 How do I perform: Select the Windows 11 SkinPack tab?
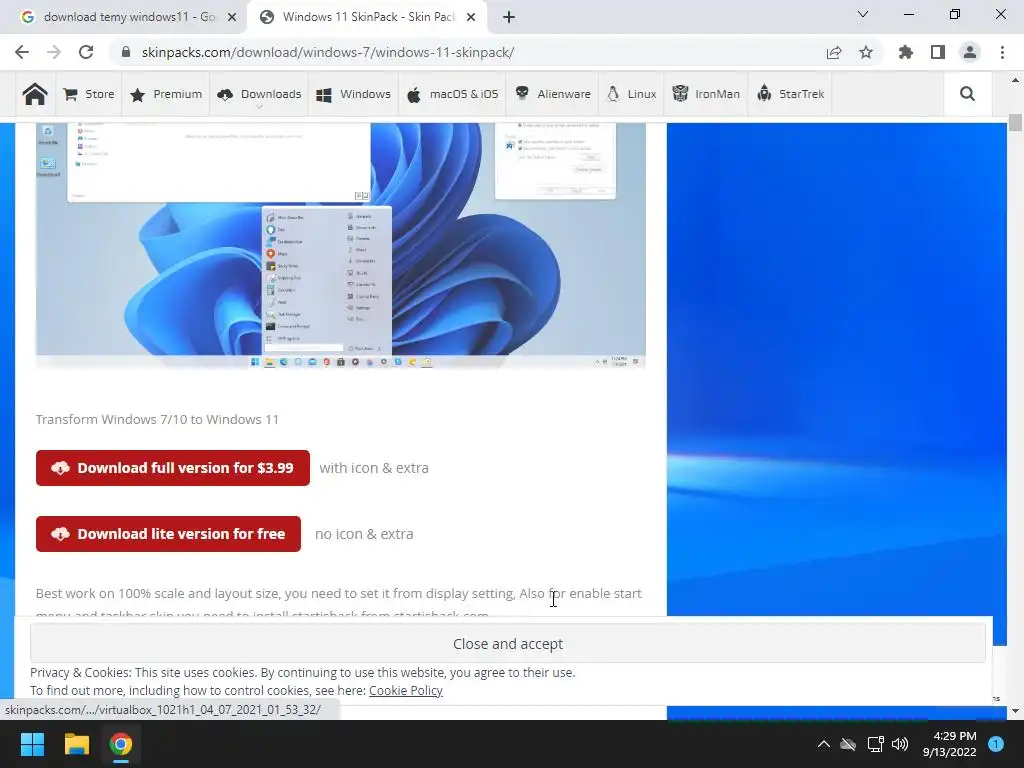click(366, 17)
